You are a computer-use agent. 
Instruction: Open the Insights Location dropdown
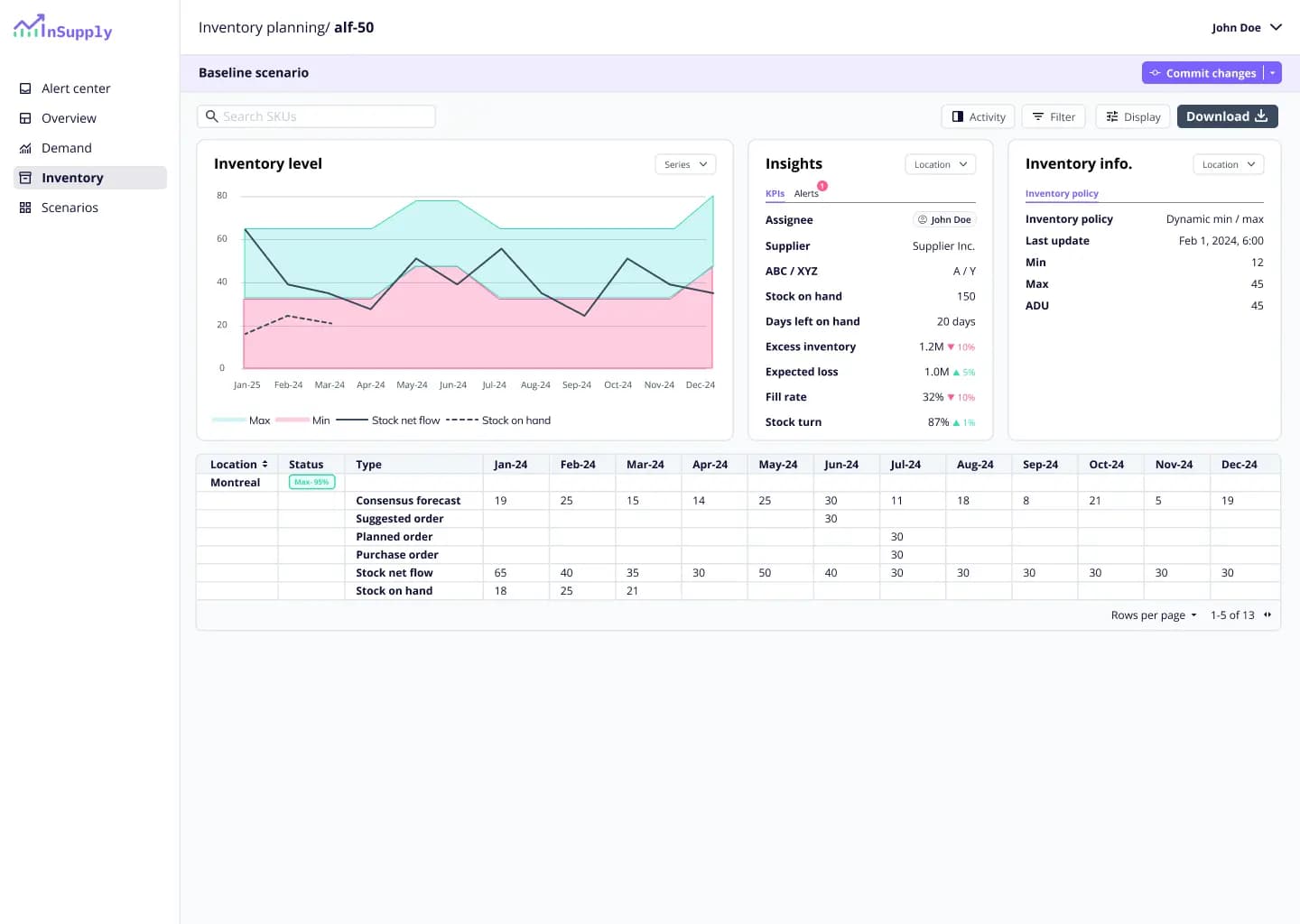pyautogui.click(x=940, y=164)
